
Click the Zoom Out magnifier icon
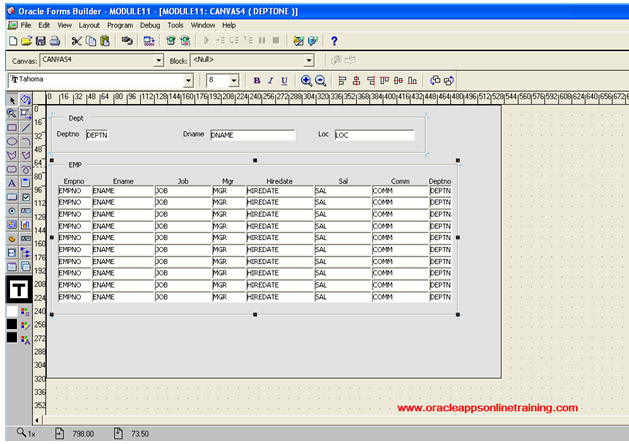click(320, 80)
